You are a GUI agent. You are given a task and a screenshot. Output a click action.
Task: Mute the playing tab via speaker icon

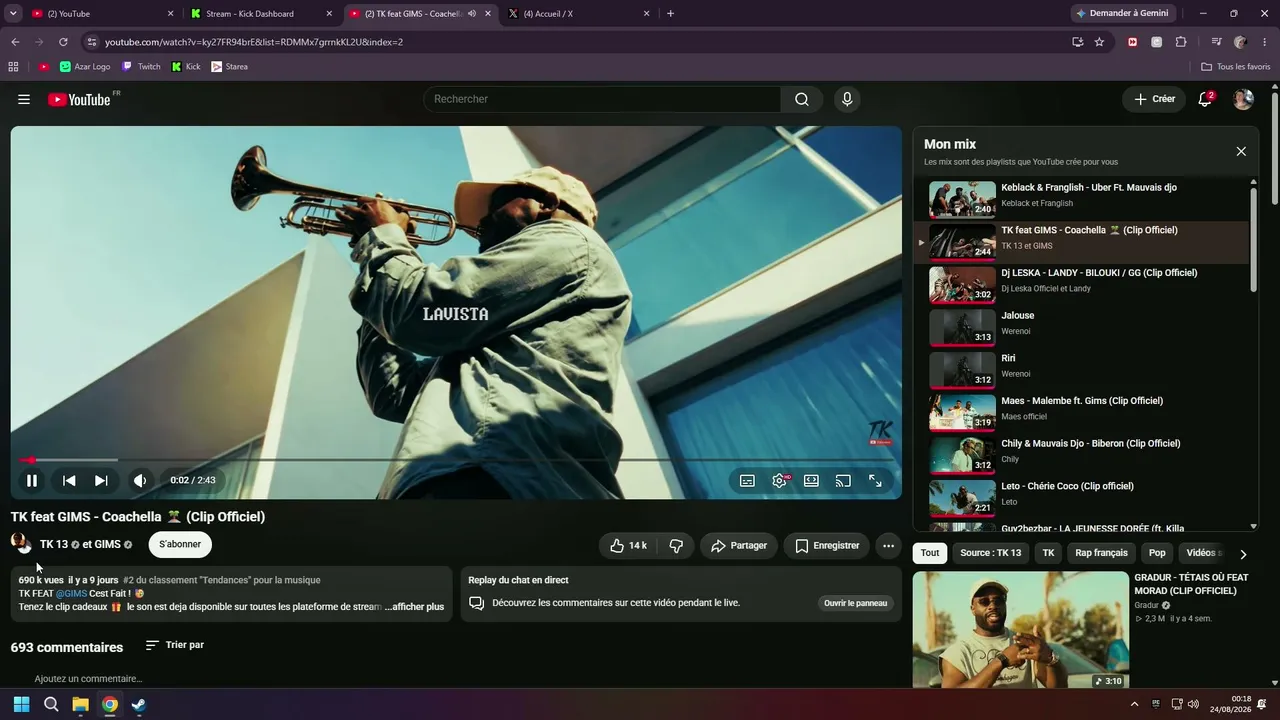pyautogui.click(x=472, y=14)
